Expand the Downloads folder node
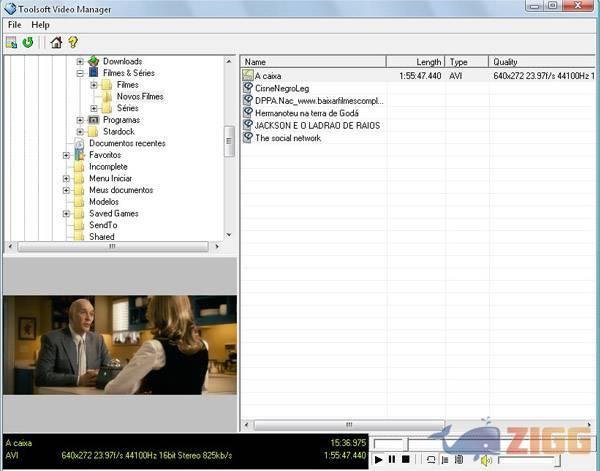 (x=79, y=62)
